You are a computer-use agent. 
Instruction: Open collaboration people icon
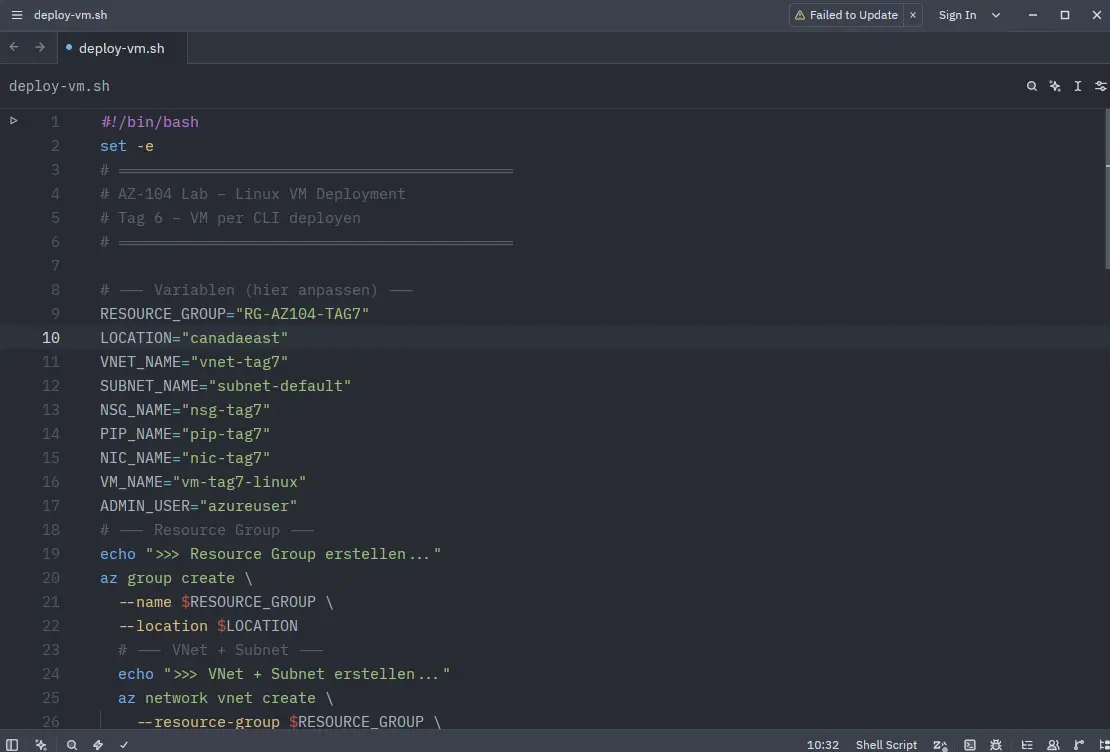(1053, 744)
